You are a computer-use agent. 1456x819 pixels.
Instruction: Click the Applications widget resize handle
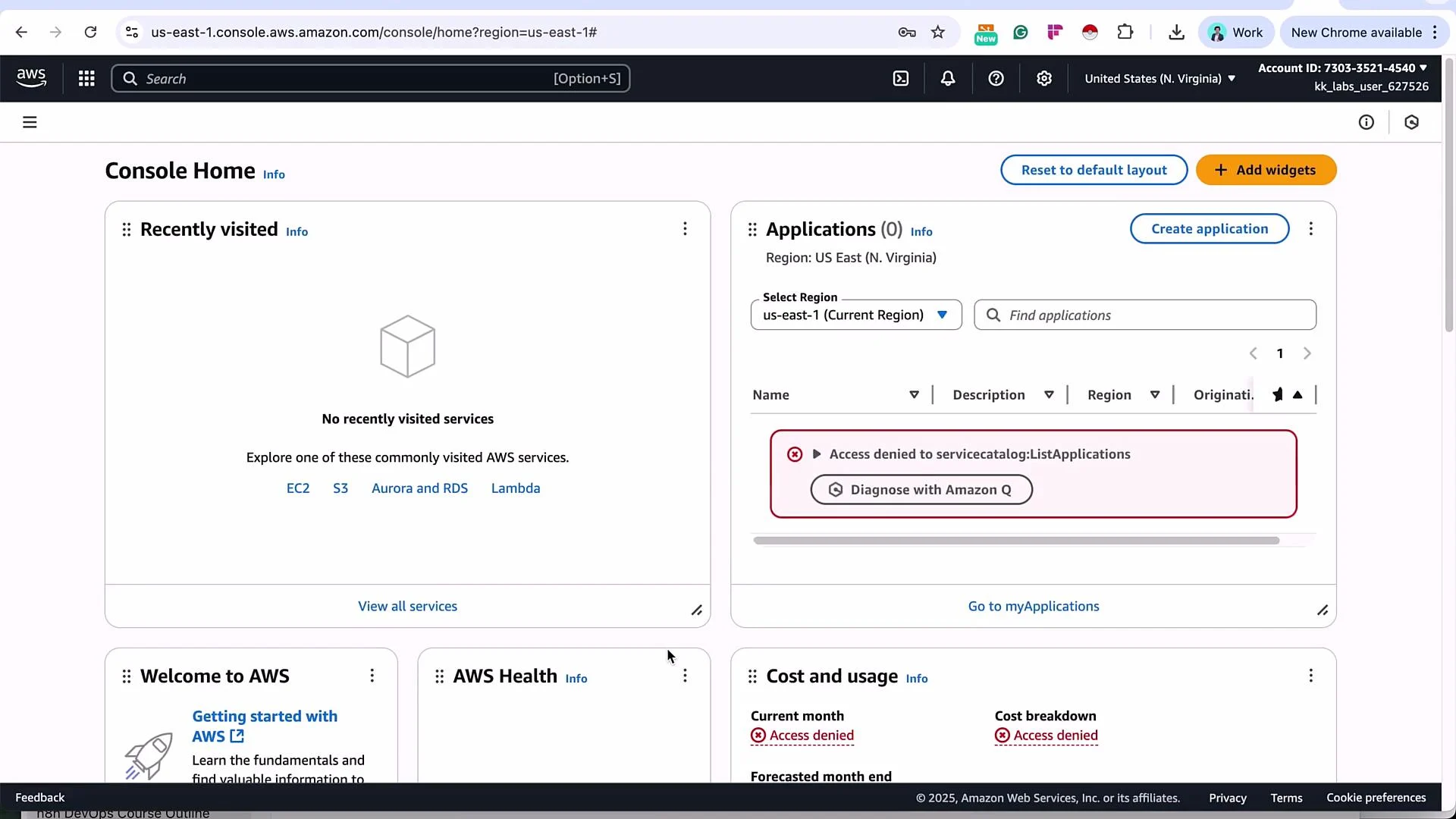1323,610
